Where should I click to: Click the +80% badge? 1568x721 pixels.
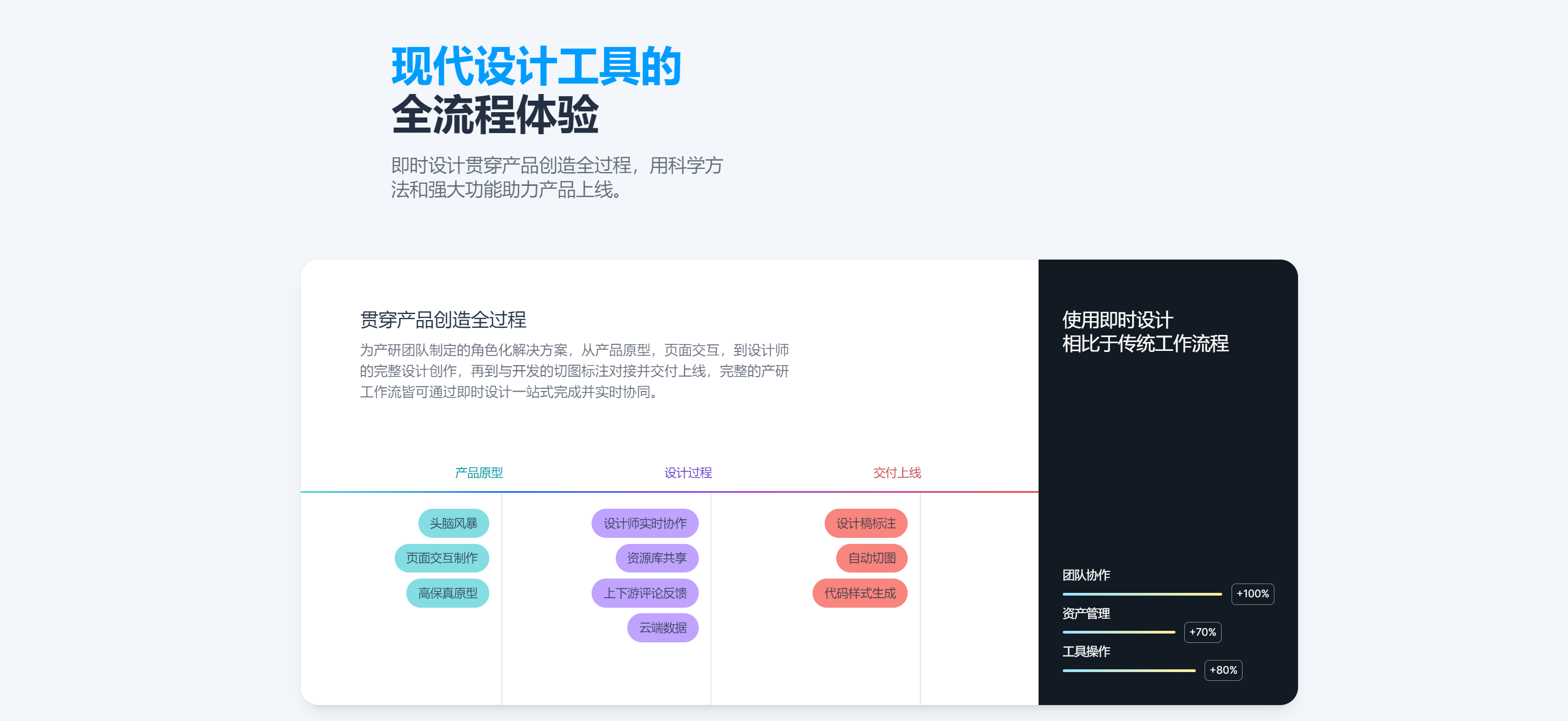[x=1223, y=670]
